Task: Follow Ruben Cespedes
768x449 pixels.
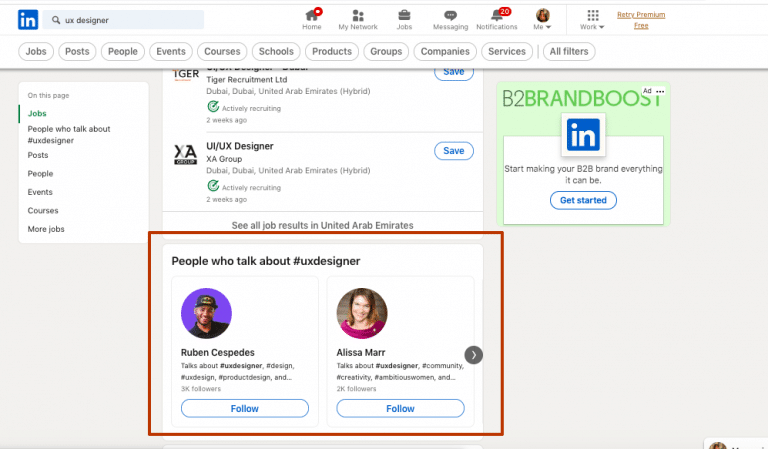Action: tap(245, 408)
